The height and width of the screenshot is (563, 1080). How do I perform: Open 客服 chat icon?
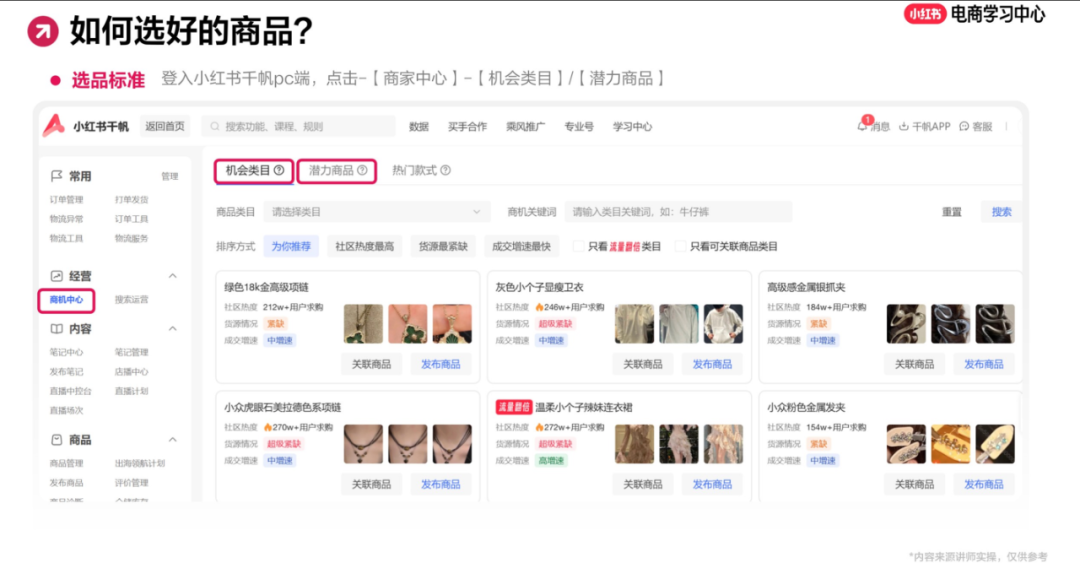tap(964, 127)
